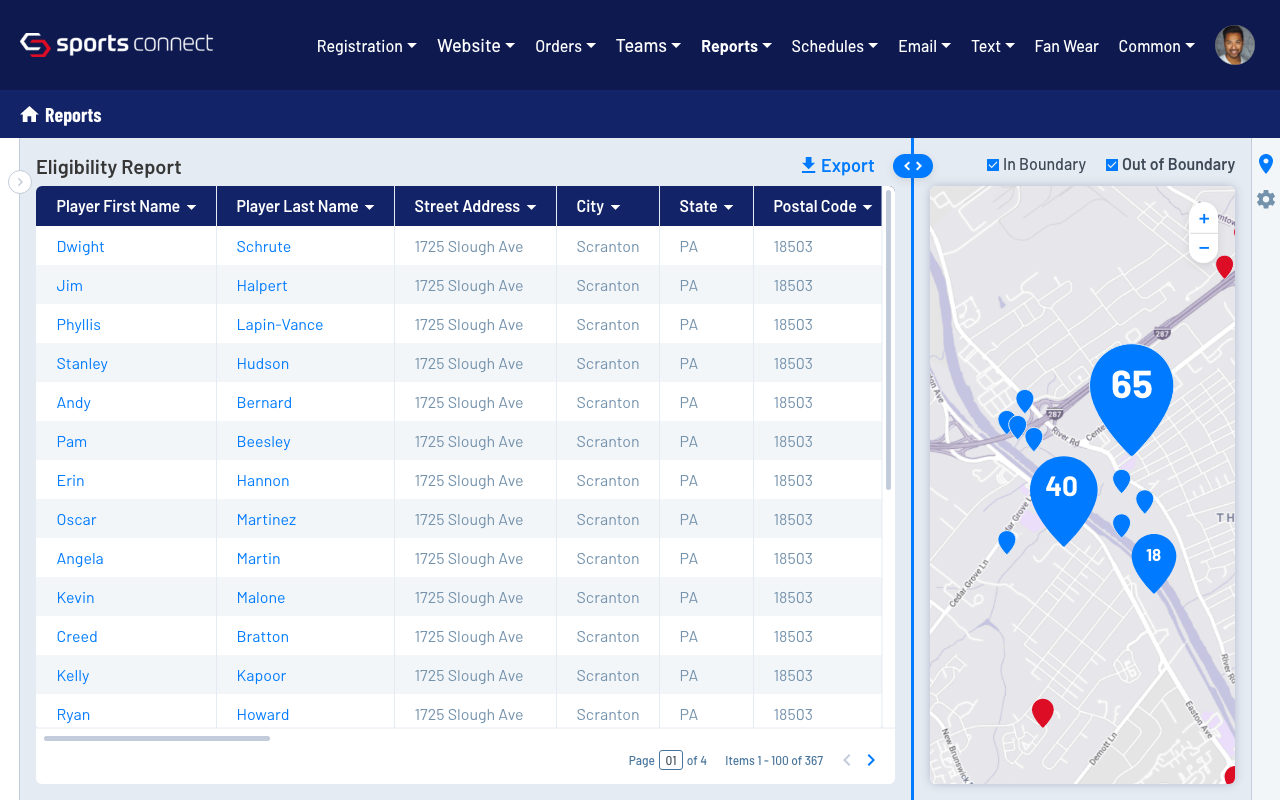The width and height of the screenshot is (1280, 800).
Task: Expand the Common menu
Action: tap(1156, 46)
